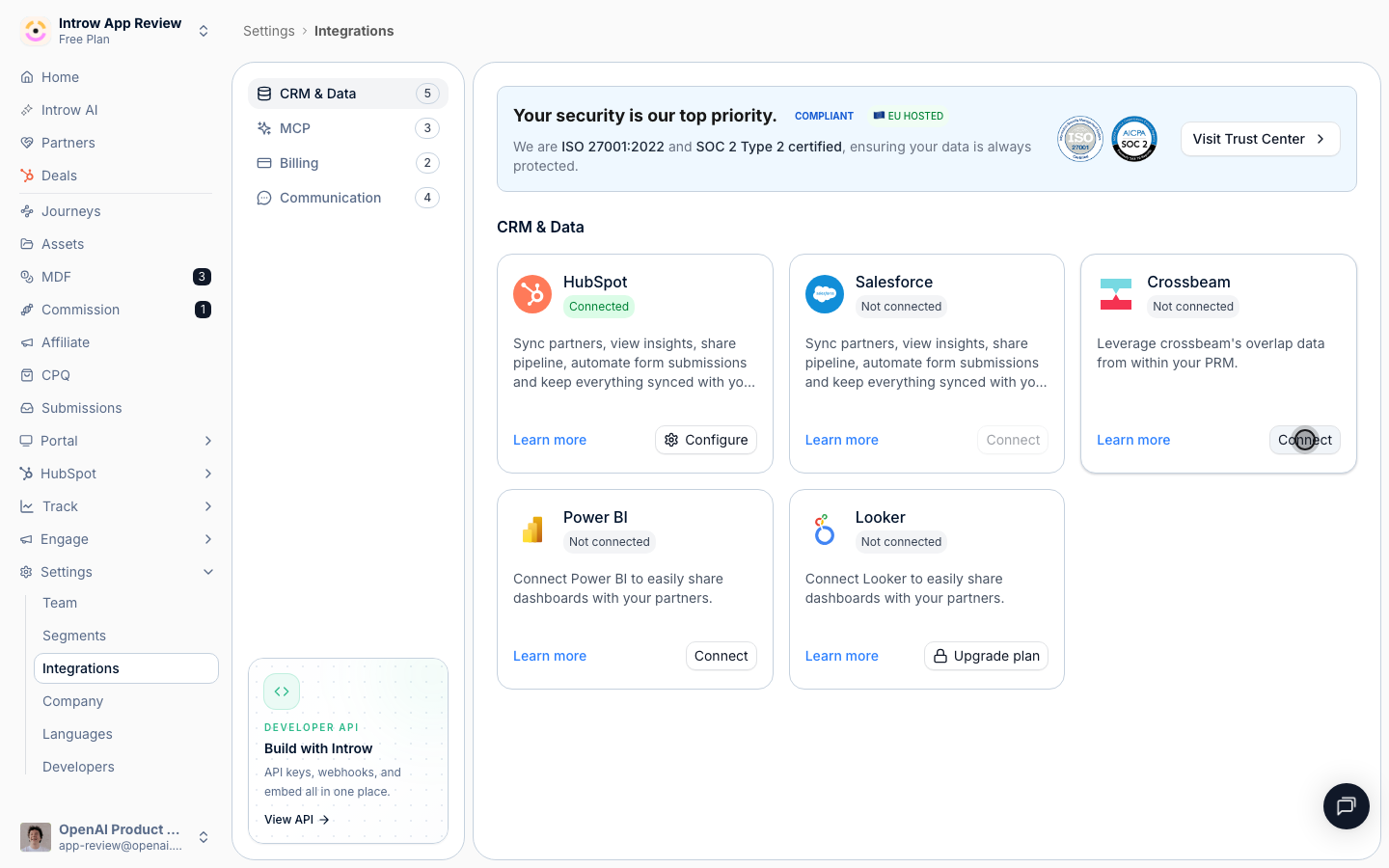Open the user account switcher chevrons

[204, 837]
